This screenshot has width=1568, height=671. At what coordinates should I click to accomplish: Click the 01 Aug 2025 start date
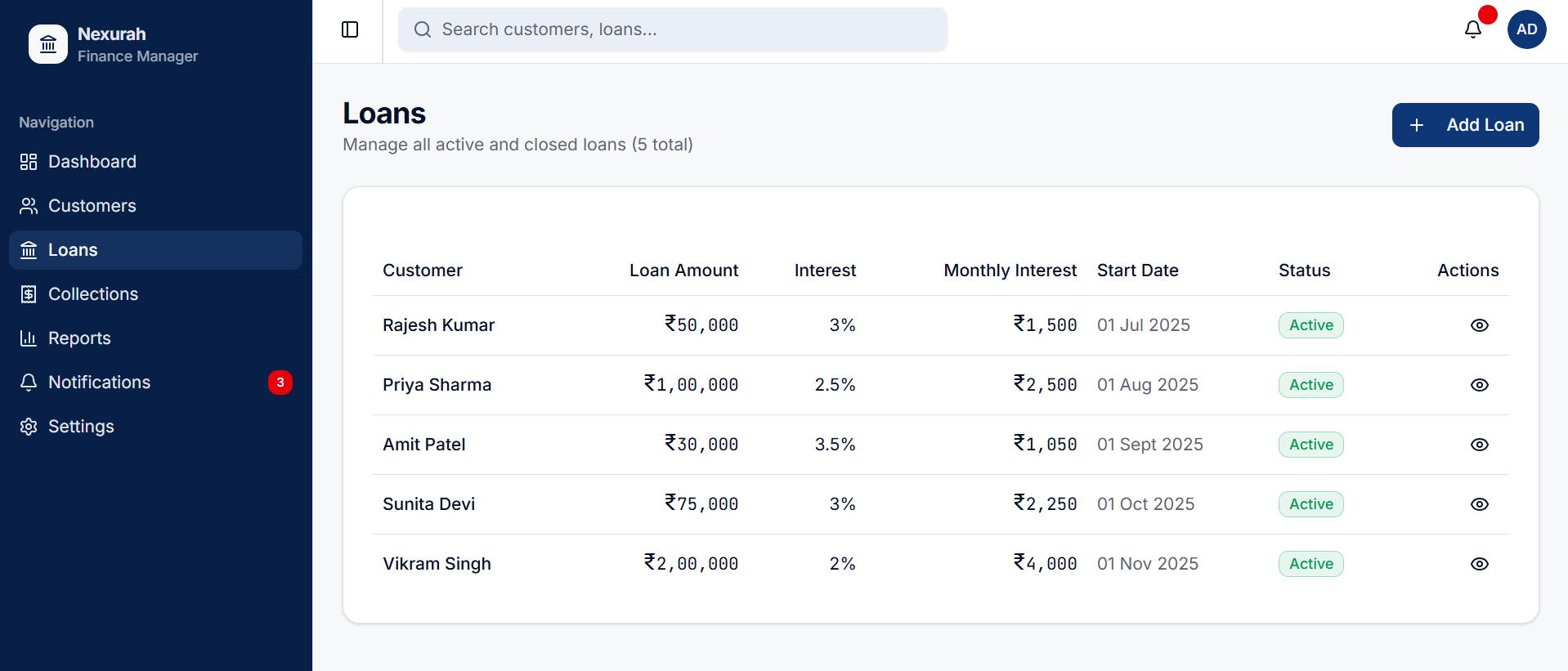pos(1147,385)
